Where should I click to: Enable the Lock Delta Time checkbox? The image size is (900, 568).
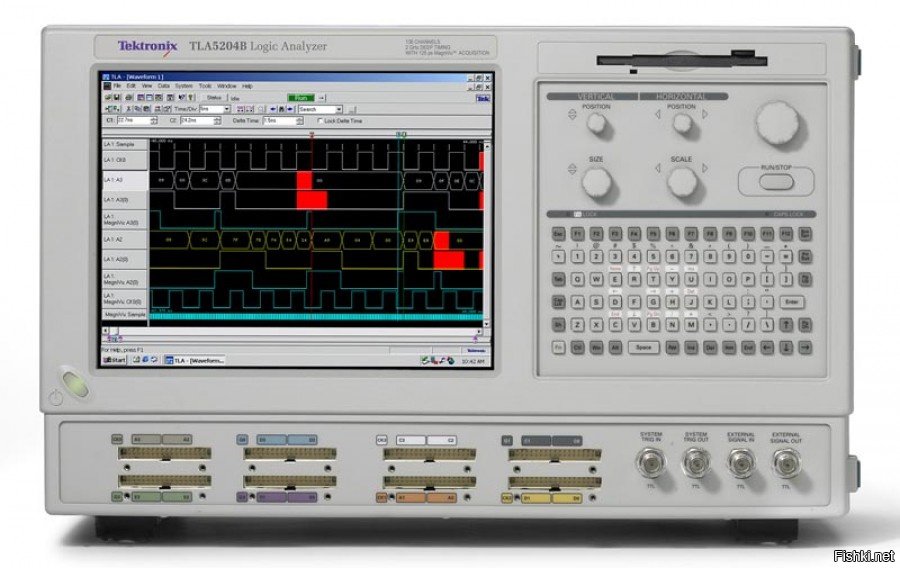[x=320, y=121]
